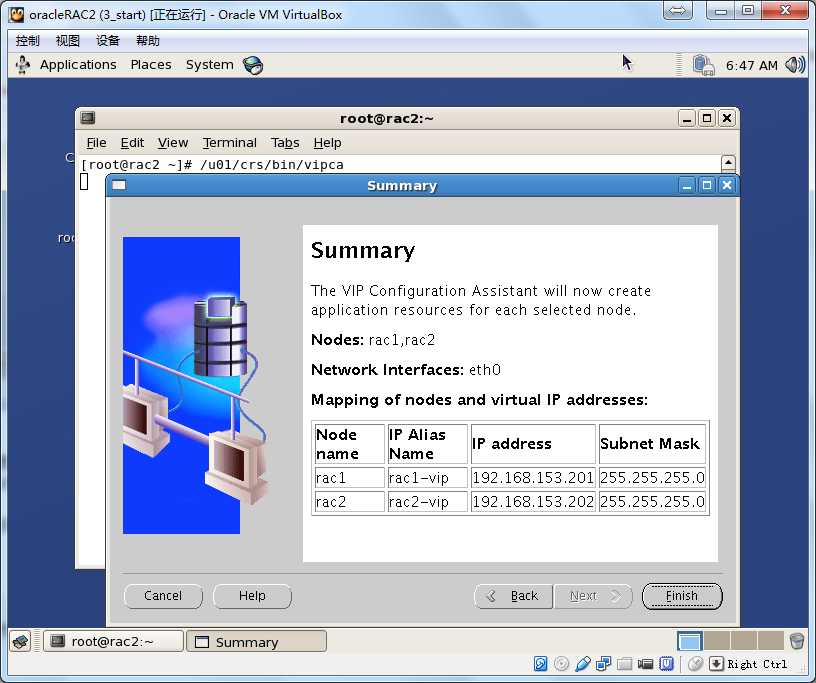Open terminal Tabs menu
This screenshot has height=683, width=816.
click(285, 143)
